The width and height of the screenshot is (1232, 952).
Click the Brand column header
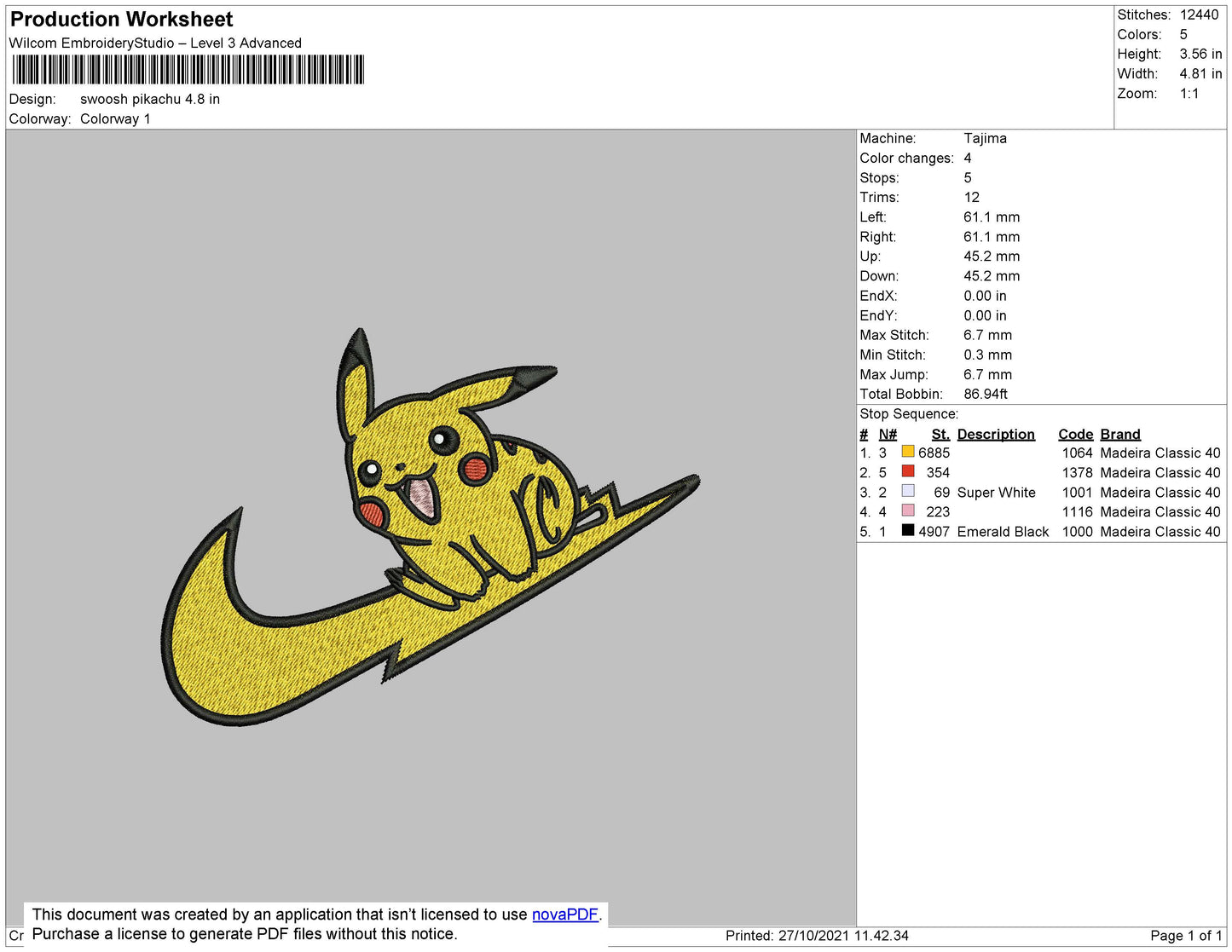pos(1119,434)
